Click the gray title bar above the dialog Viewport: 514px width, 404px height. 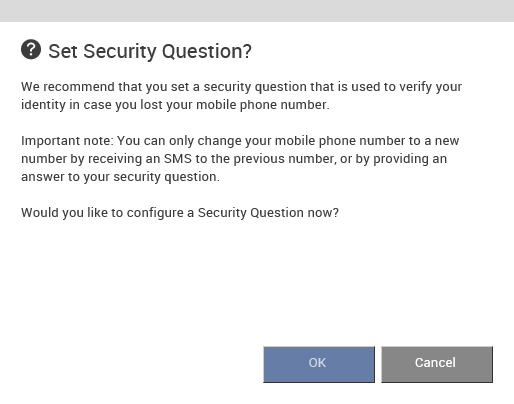coord(257,11)
